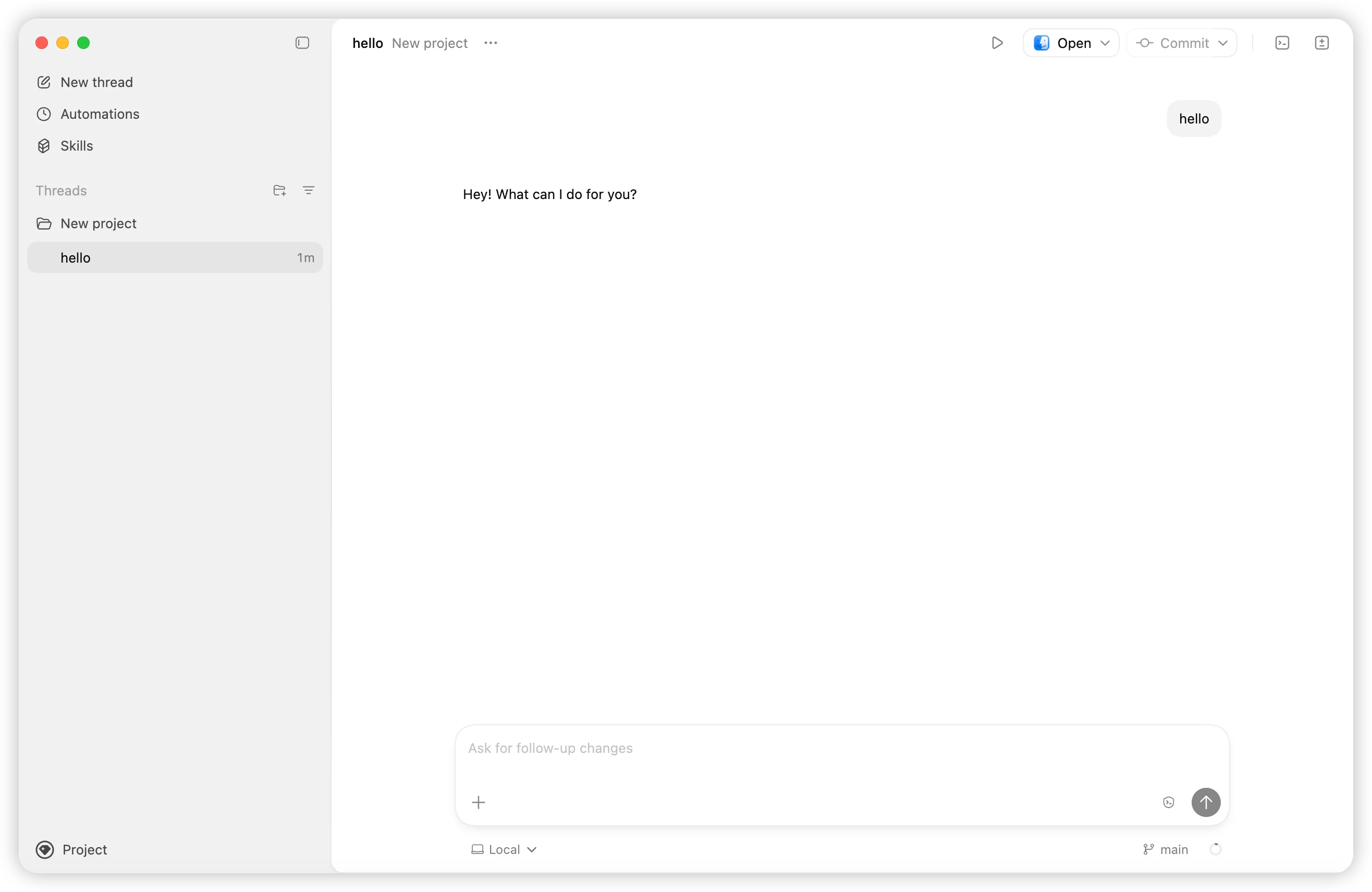Screen dimensions: 1372x892
Task: Open thread options ellipsis menu
Action: 491,43
